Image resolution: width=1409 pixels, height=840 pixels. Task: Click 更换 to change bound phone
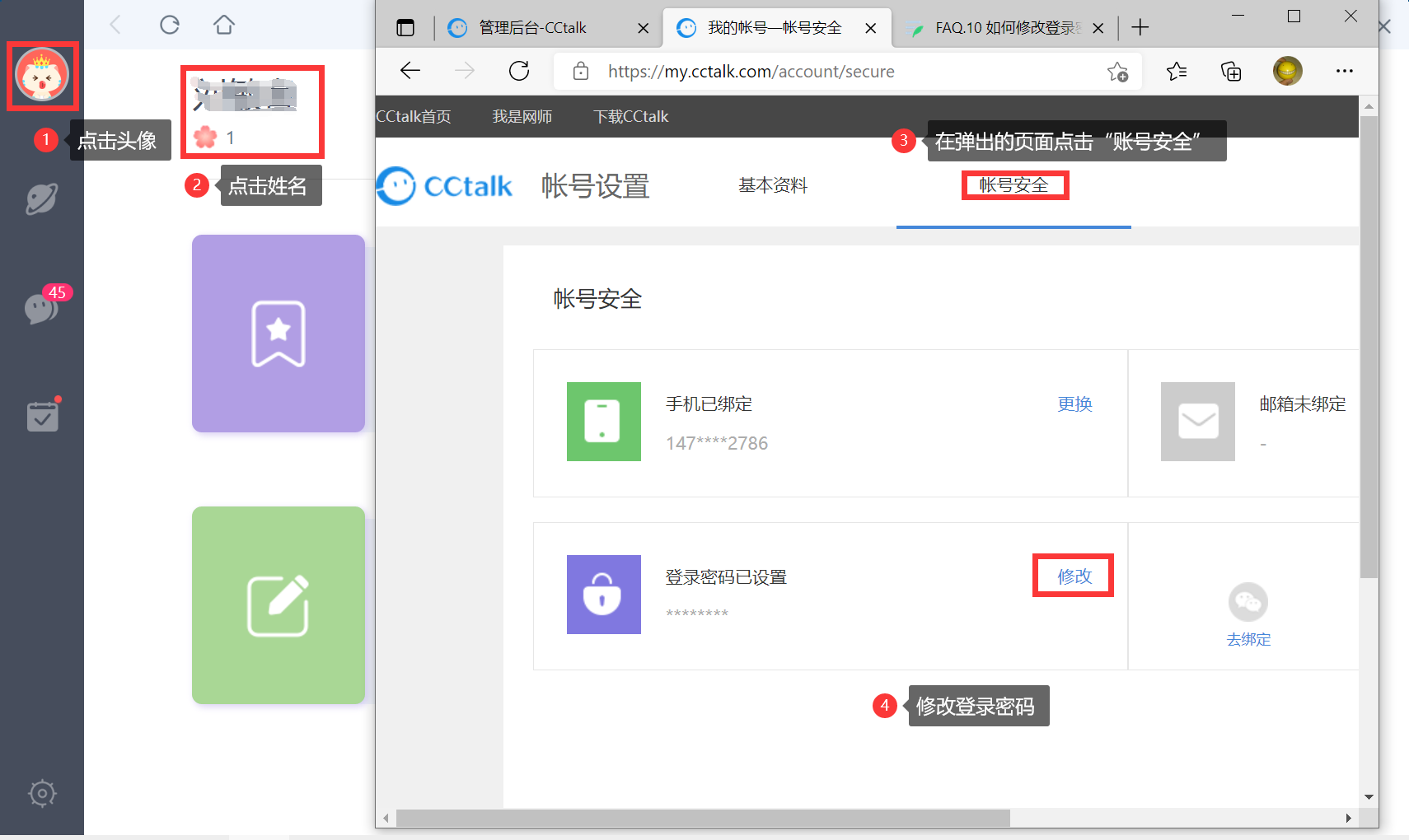pos(1075,404)
